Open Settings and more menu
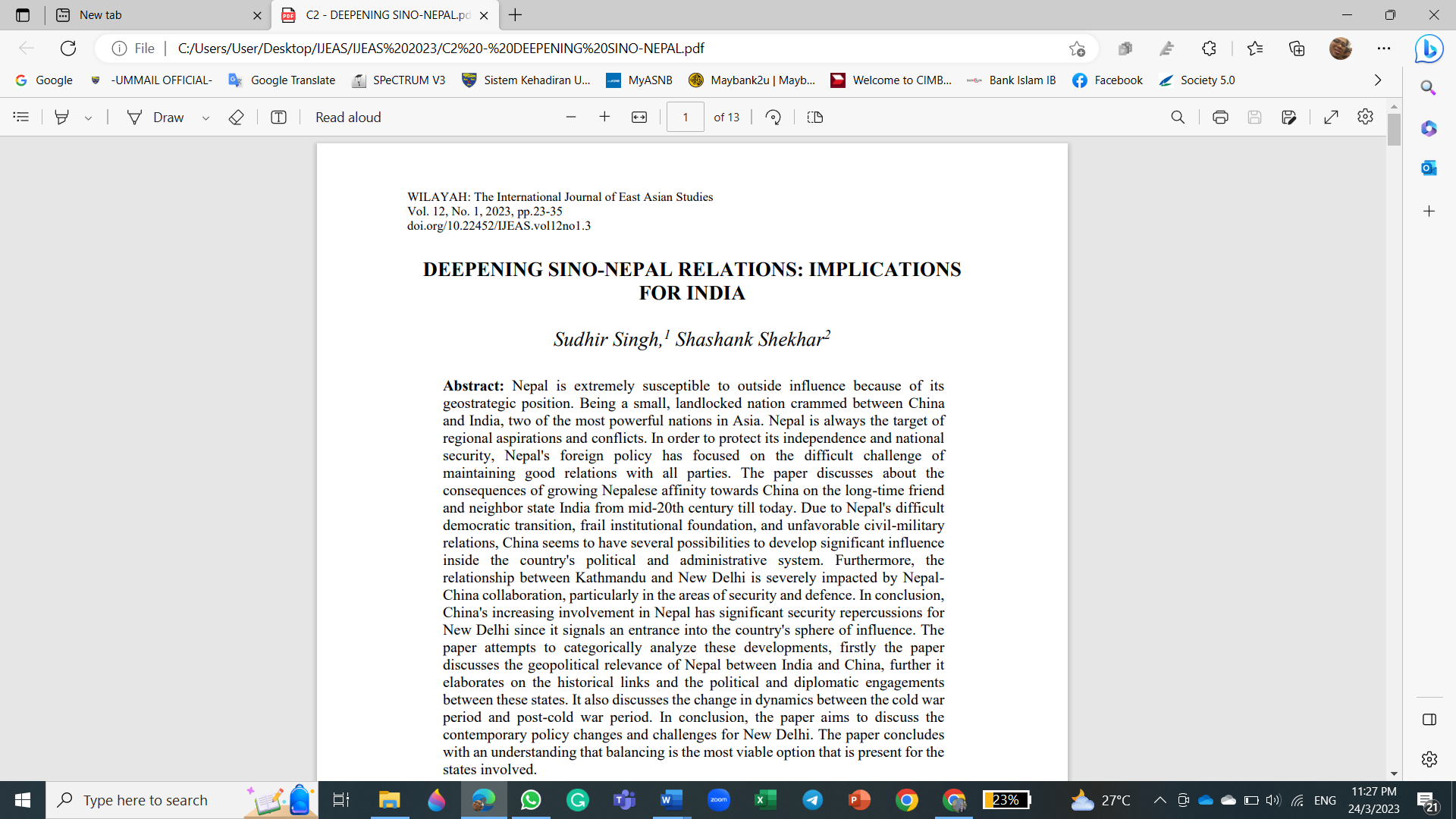The image size is (1456, 819). pos(1384,49)
